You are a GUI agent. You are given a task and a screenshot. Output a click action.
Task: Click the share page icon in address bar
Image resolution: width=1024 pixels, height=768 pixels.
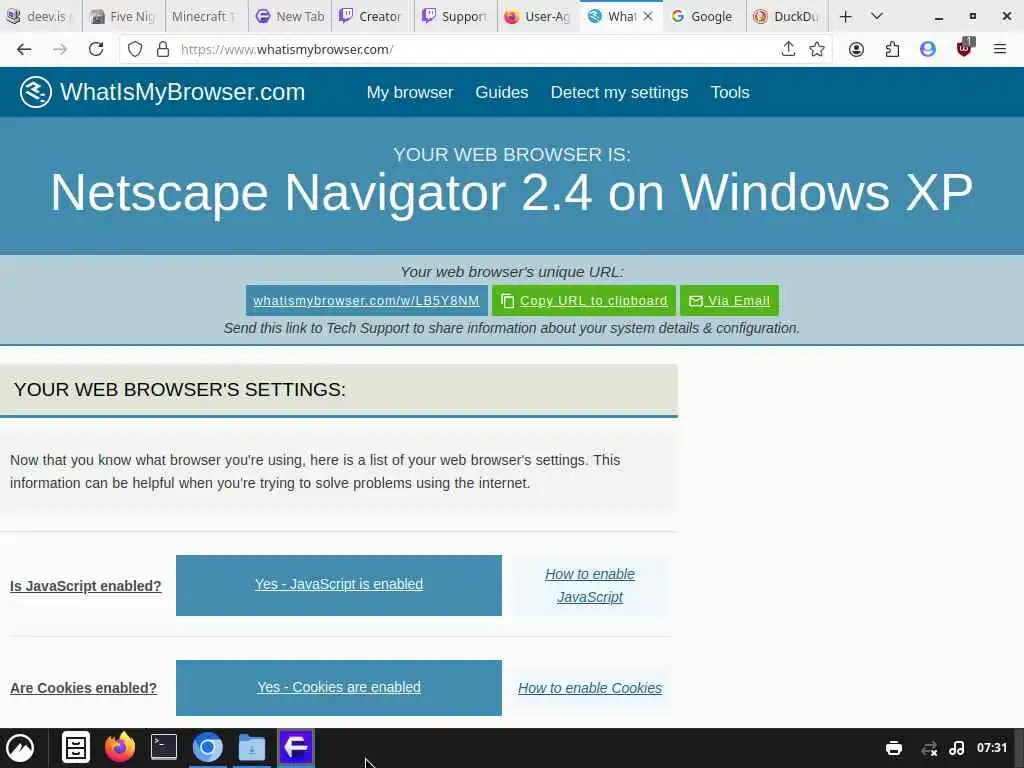click(x=788, y=49)
